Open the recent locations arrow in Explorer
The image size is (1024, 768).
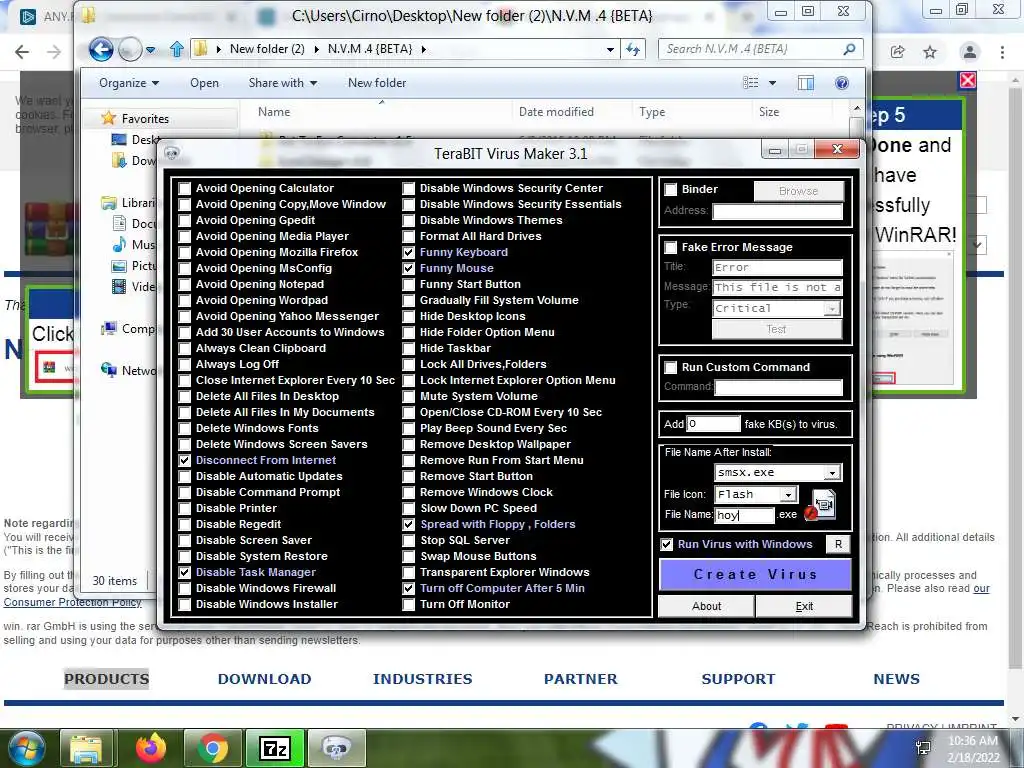[150, 50]
